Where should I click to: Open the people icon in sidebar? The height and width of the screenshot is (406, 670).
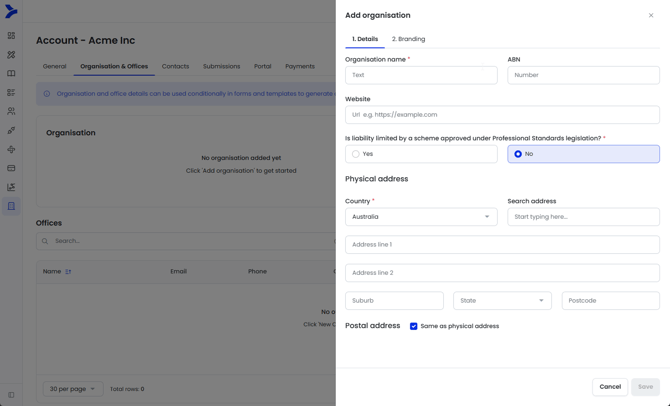[x=11, y=111]
